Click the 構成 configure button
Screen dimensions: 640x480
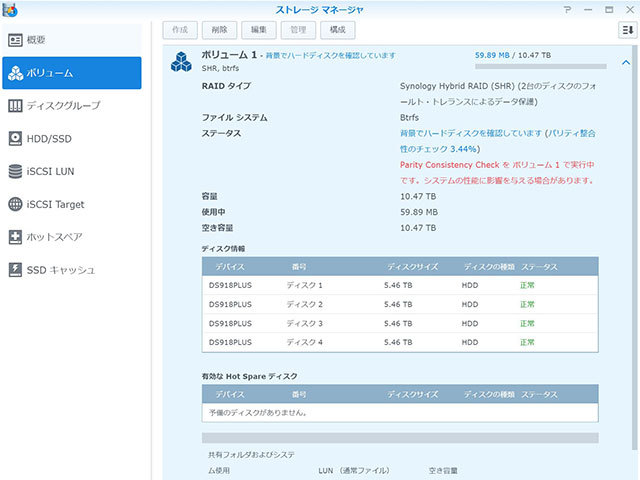click(338, 30)
